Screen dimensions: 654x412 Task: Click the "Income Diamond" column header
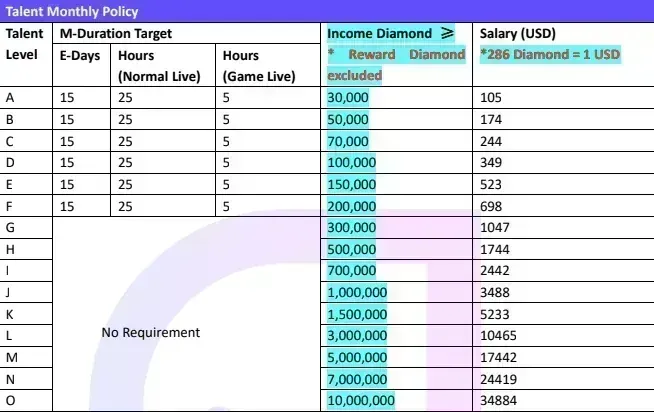click(x=380, y=34)
